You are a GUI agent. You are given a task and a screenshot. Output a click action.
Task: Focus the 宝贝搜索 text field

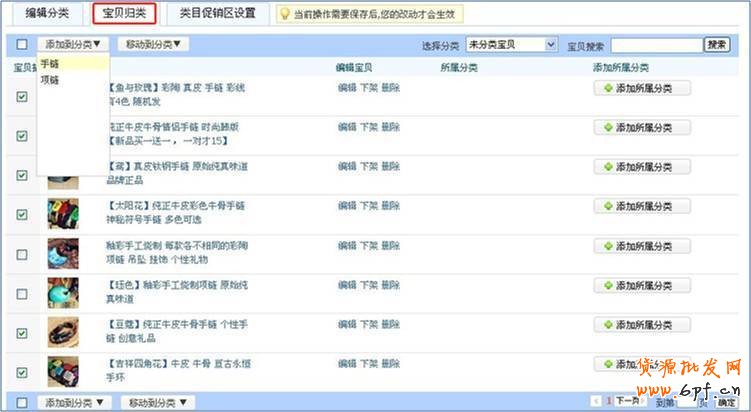click(655, 45)
